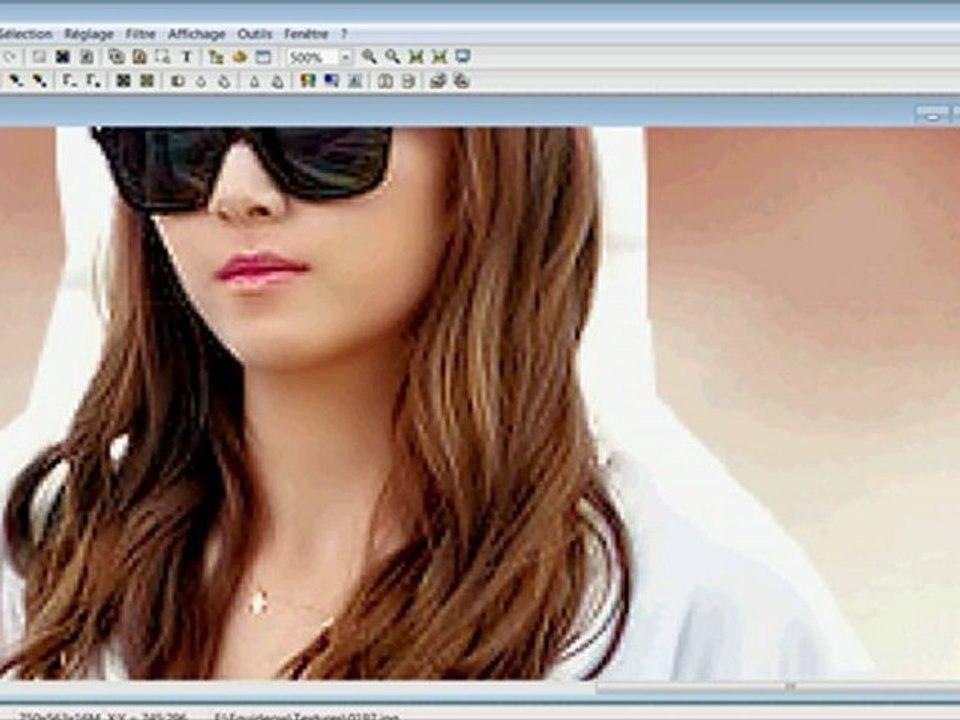
Task: Open the PhotoMasque icon
Action: click(356, 81)
